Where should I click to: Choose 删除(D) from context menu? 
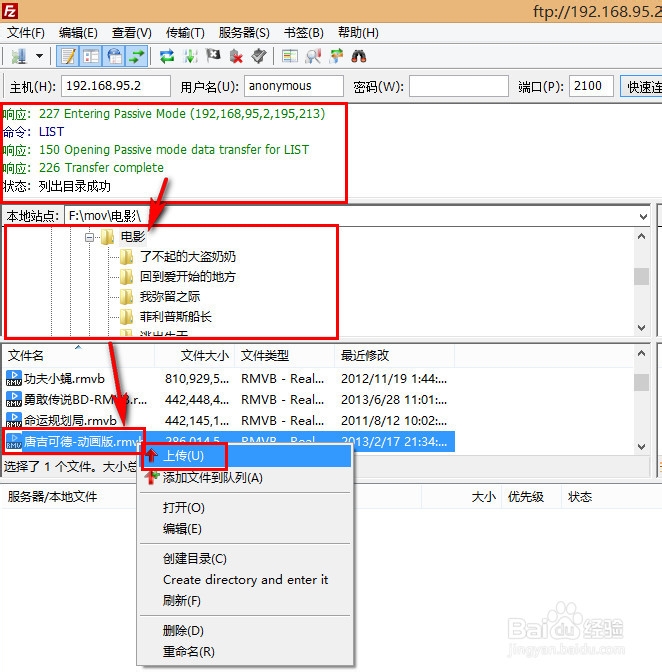246,631
